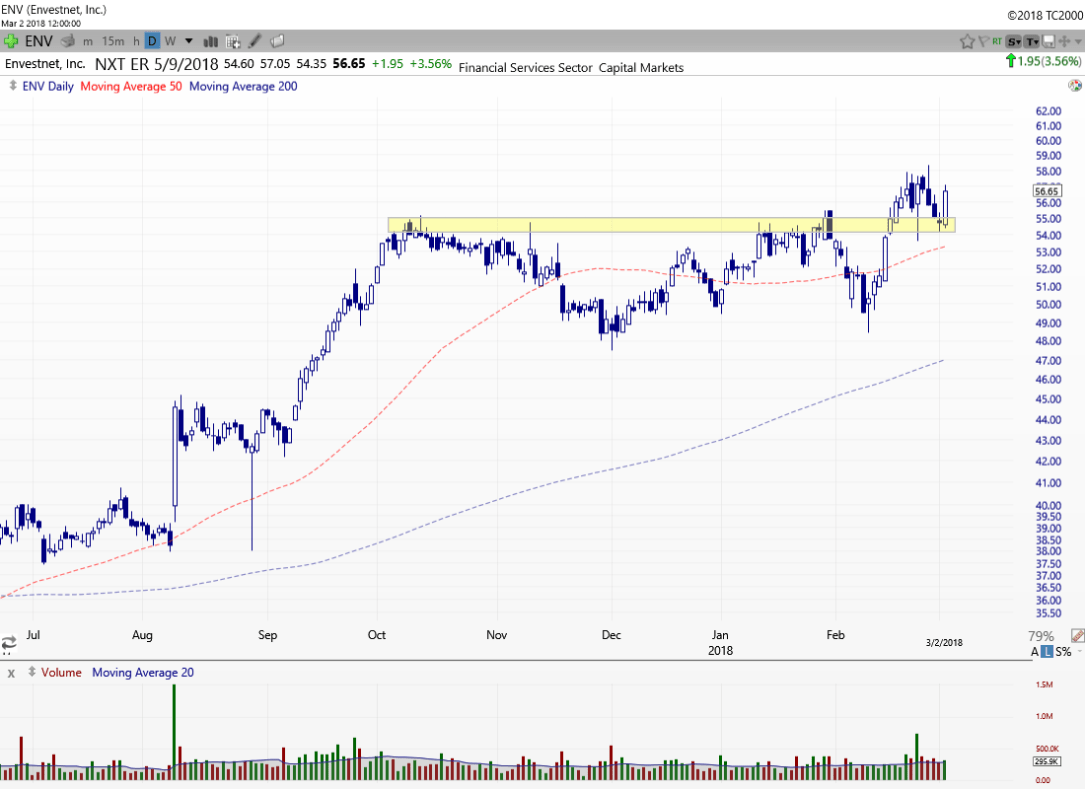The height and width of the screenshot is (789, 1085).
Task: Click the news printer icon next to ENV
Action: click(68, 41)
